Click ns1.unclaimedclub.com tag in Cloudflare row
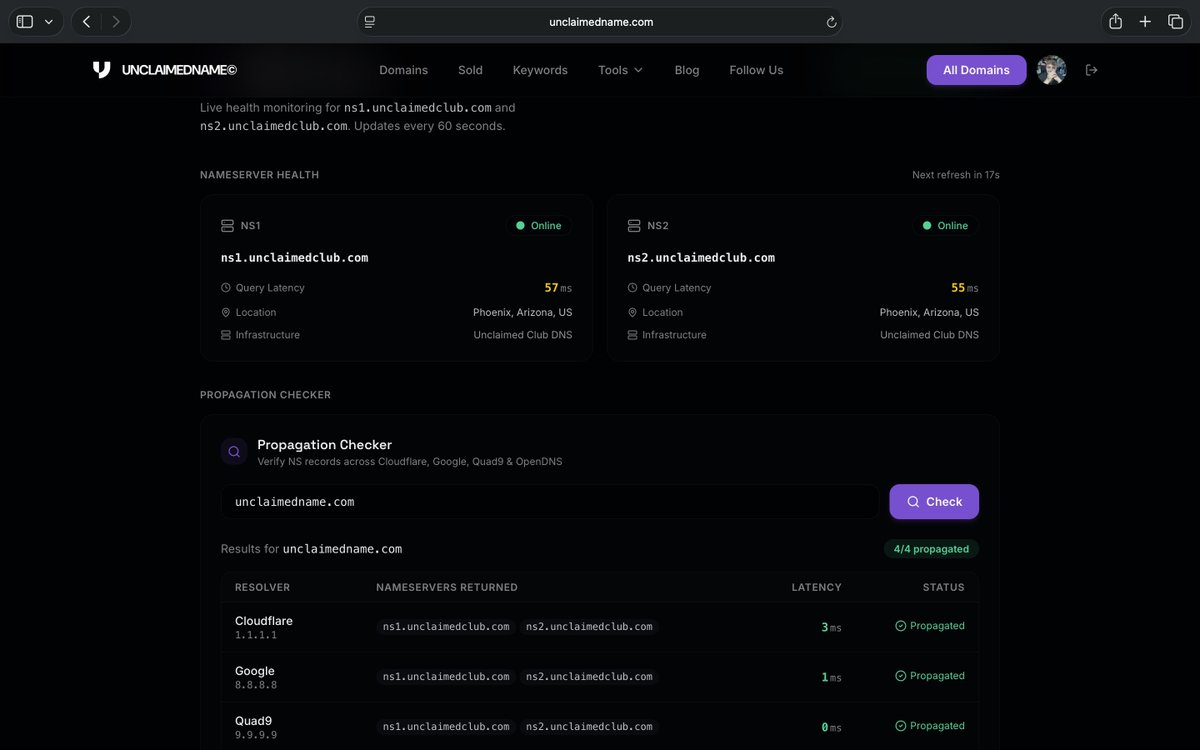Screen dimensions: 1200x750 click(x=446, y=627)
